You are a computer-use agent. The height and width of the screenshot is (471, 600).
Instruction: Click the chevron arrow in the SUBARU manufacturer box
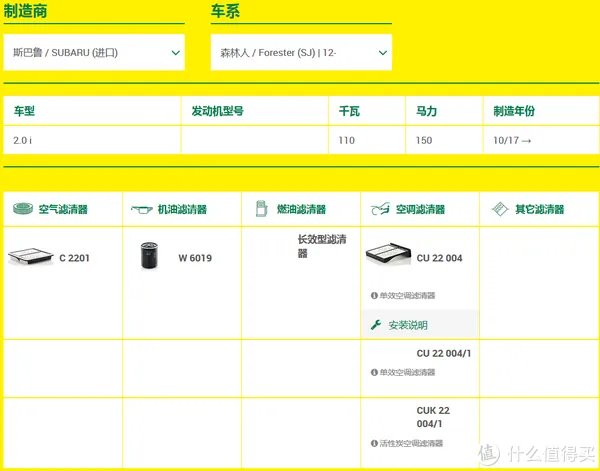tap(176, 53)
